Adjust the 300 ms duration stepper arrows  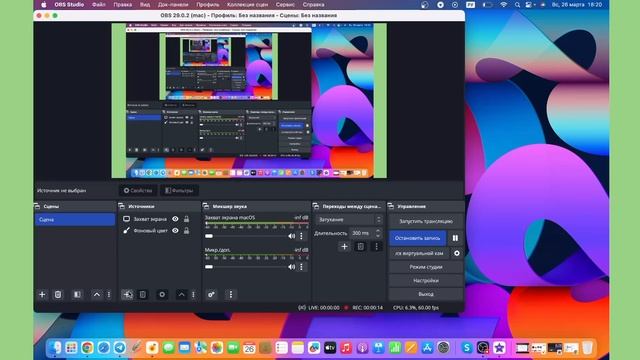378,233
